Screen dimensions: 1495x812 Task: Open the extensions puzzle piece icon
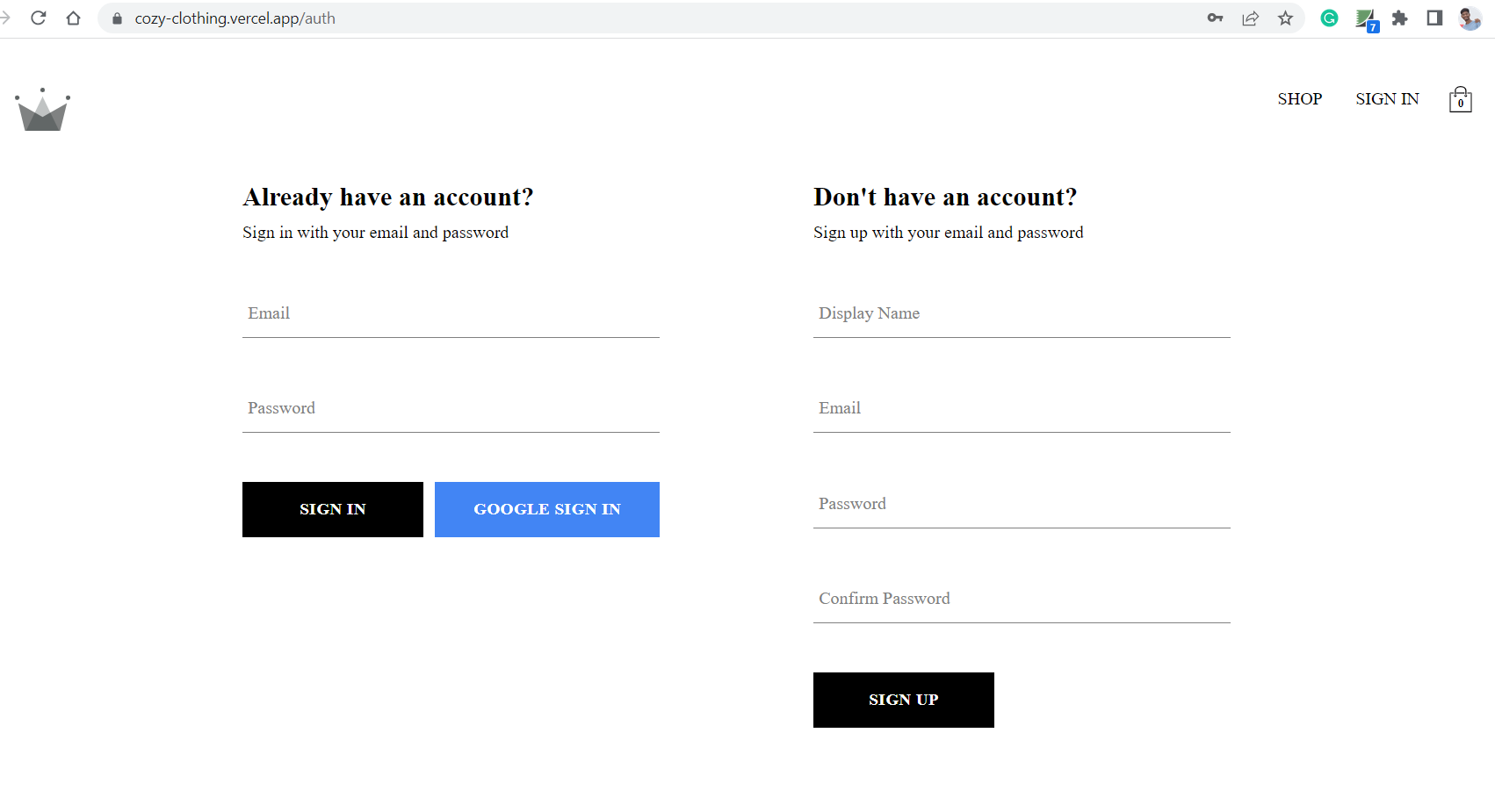pos(1399,18)
